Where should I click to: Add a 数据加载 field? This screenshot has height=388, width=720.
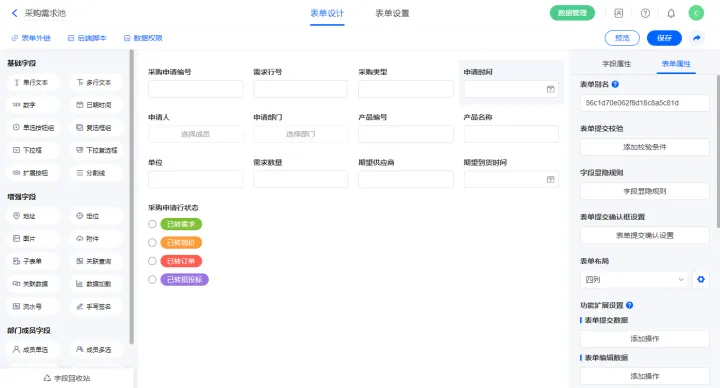pyautogui.click(x=96, y=284)
